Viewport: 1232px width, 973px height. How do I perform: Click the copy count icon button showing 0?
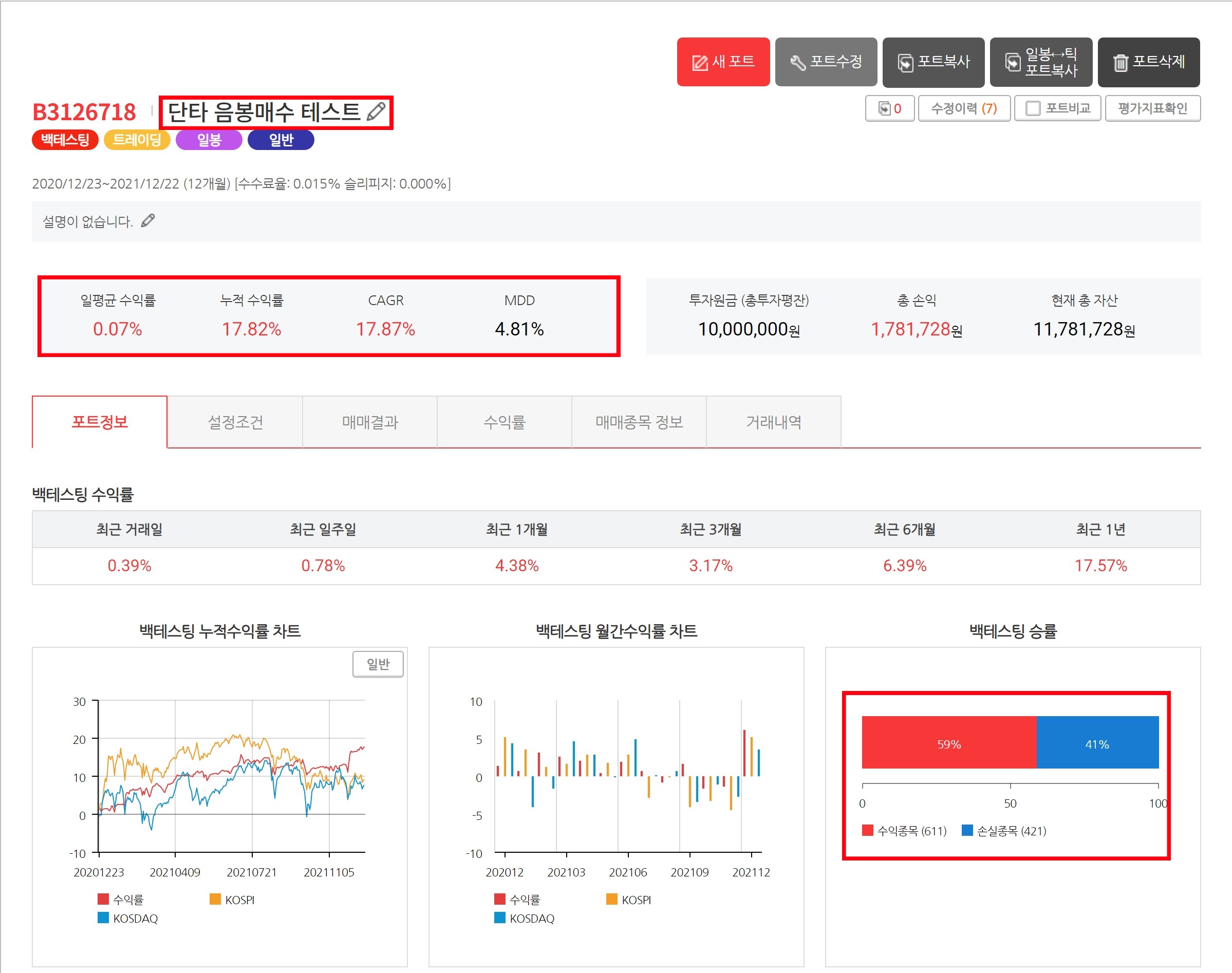click(x=889, y=108)
